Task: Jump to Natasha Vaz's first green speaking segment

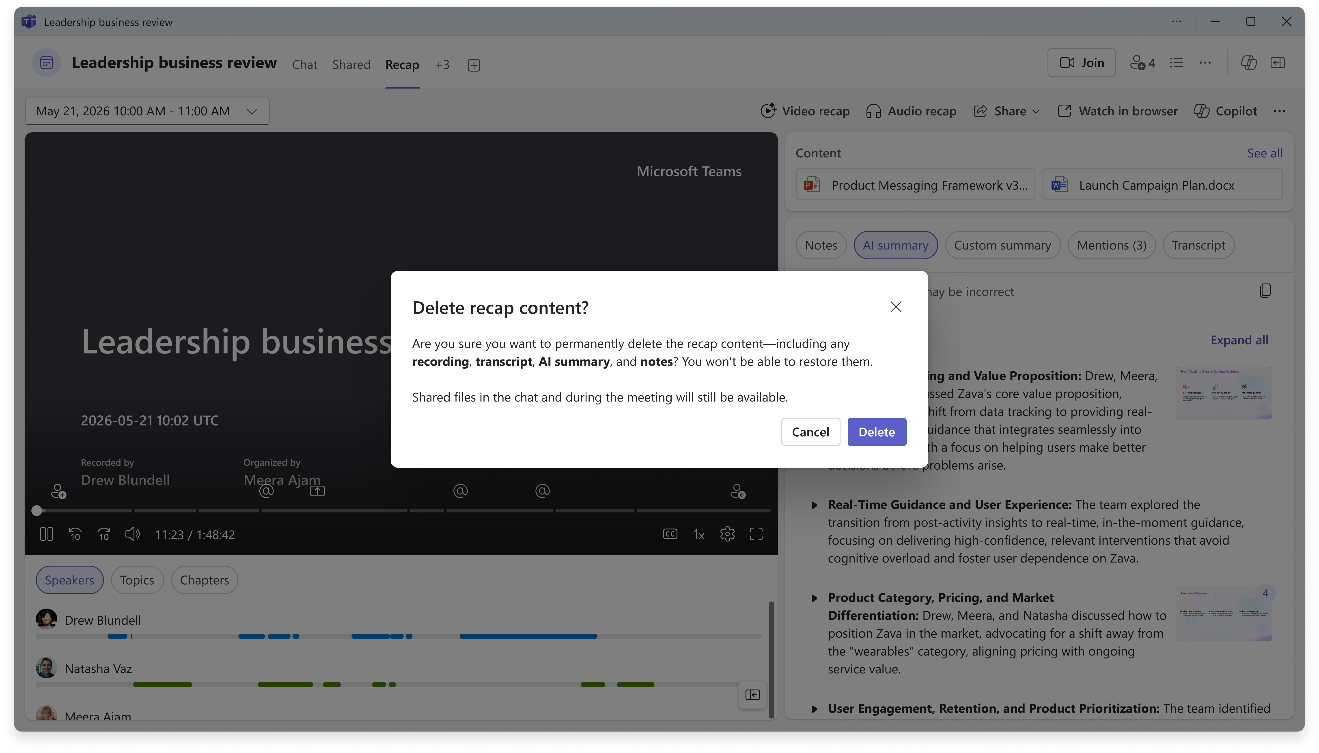Action: point(162,684)
